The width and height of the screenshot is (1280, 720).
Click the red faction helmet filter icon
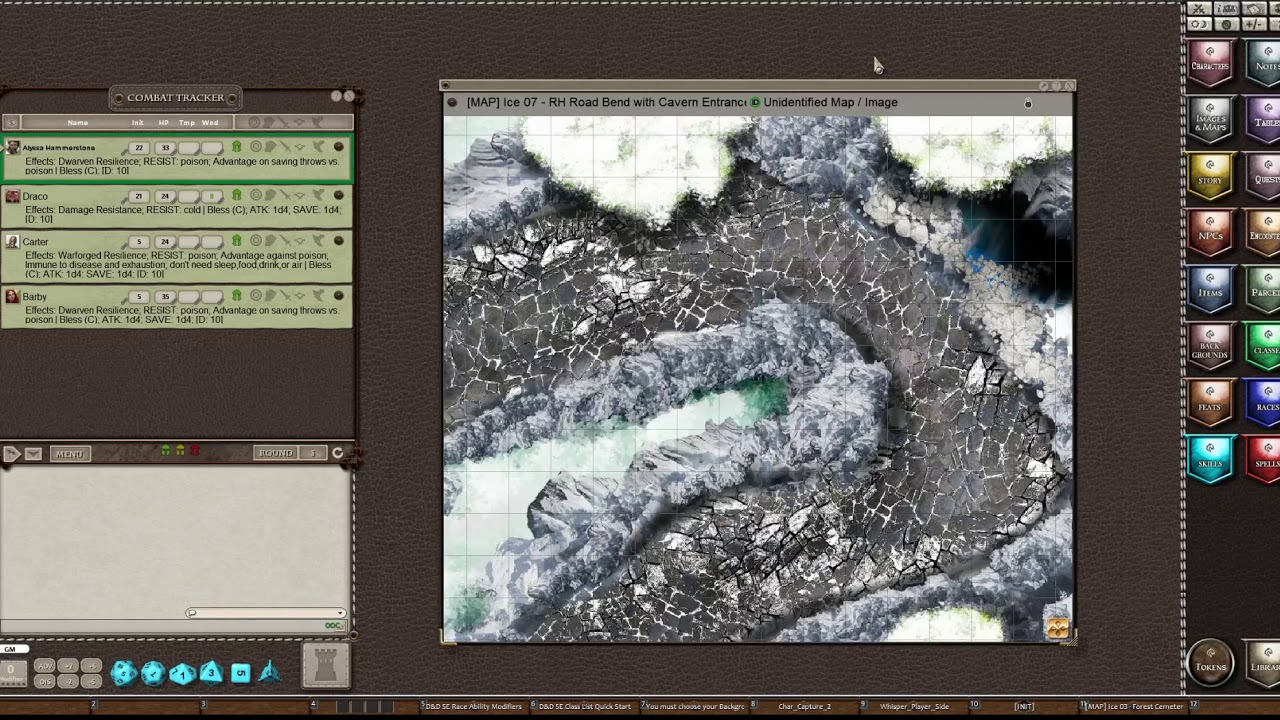point(195,452)
